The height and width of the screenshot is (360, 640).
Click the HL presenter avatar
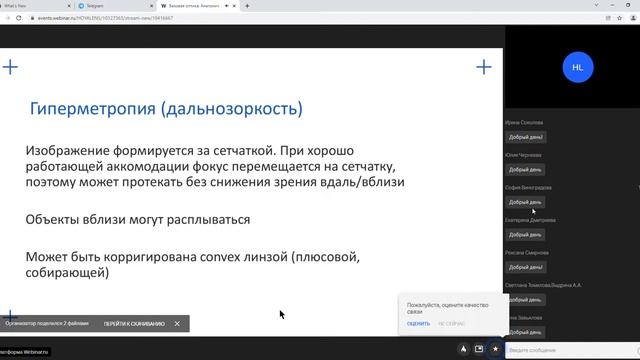(x=578, y=67)
